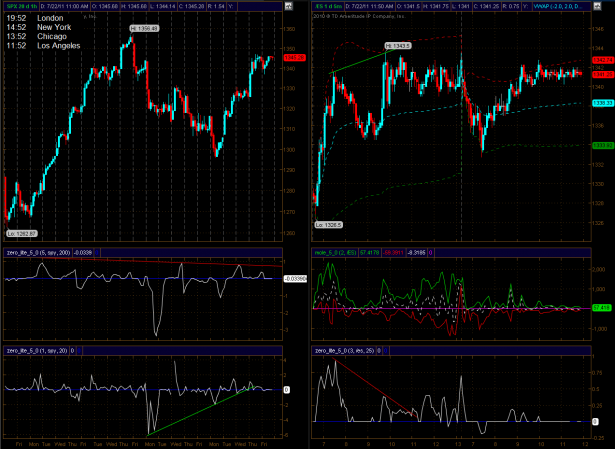
Task: Click the Chicago 13:52 clock label
Action: pyautogui.click(x=36, y=36)
